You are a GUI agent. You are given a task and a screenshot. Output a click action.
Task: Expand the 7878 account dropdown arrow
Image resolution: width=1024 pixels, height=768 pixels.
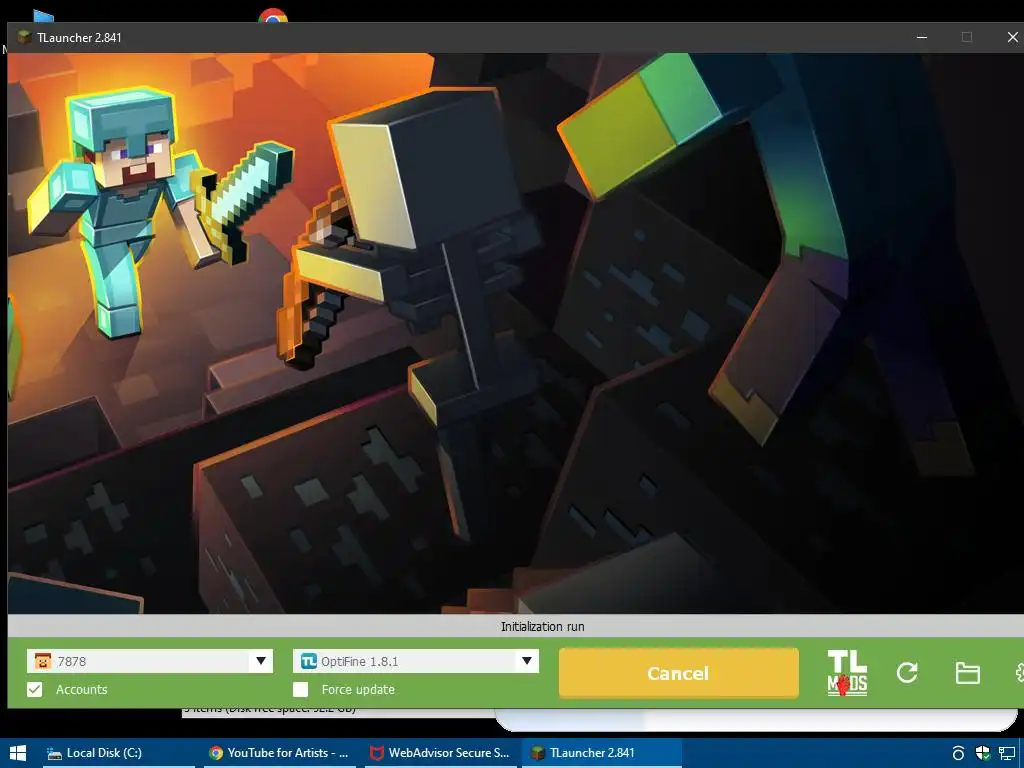[x=261, y=661]
